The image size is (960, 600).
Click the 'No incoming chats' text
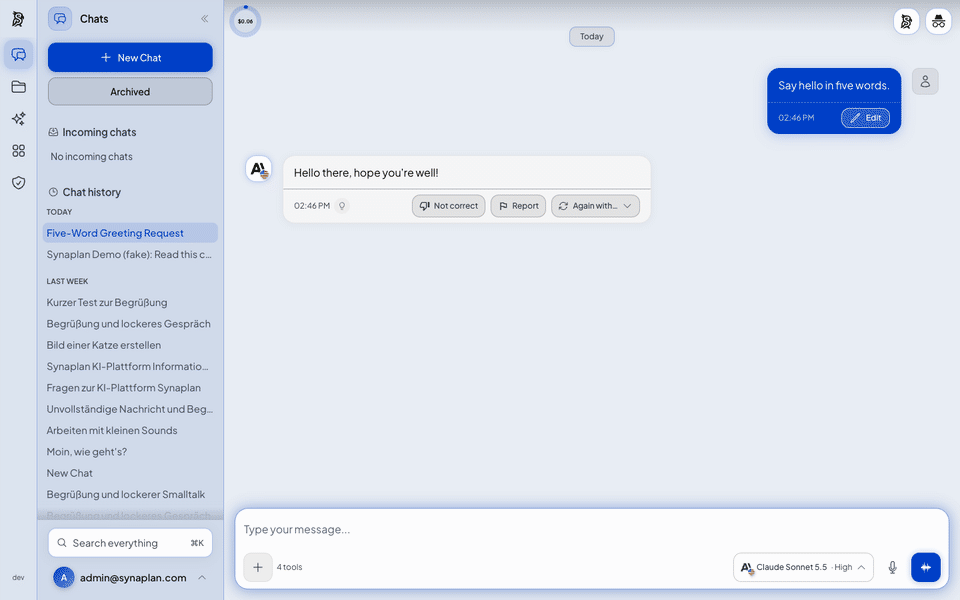[x=91, y=157]
